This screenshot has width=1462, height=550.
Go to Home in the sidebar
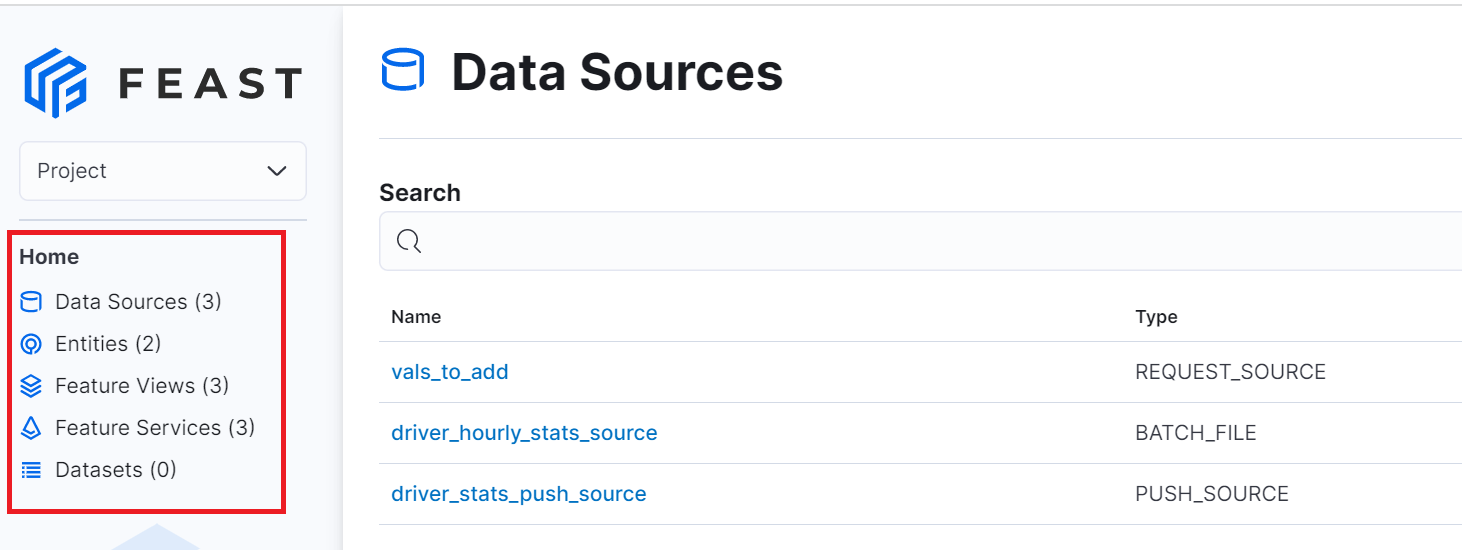(x=49, y=257)
